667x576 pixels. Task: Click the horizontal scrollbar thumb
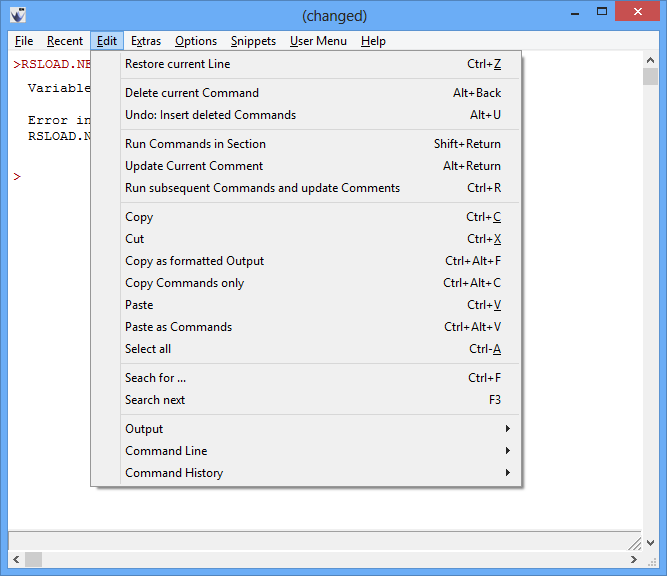click(33, 559)
